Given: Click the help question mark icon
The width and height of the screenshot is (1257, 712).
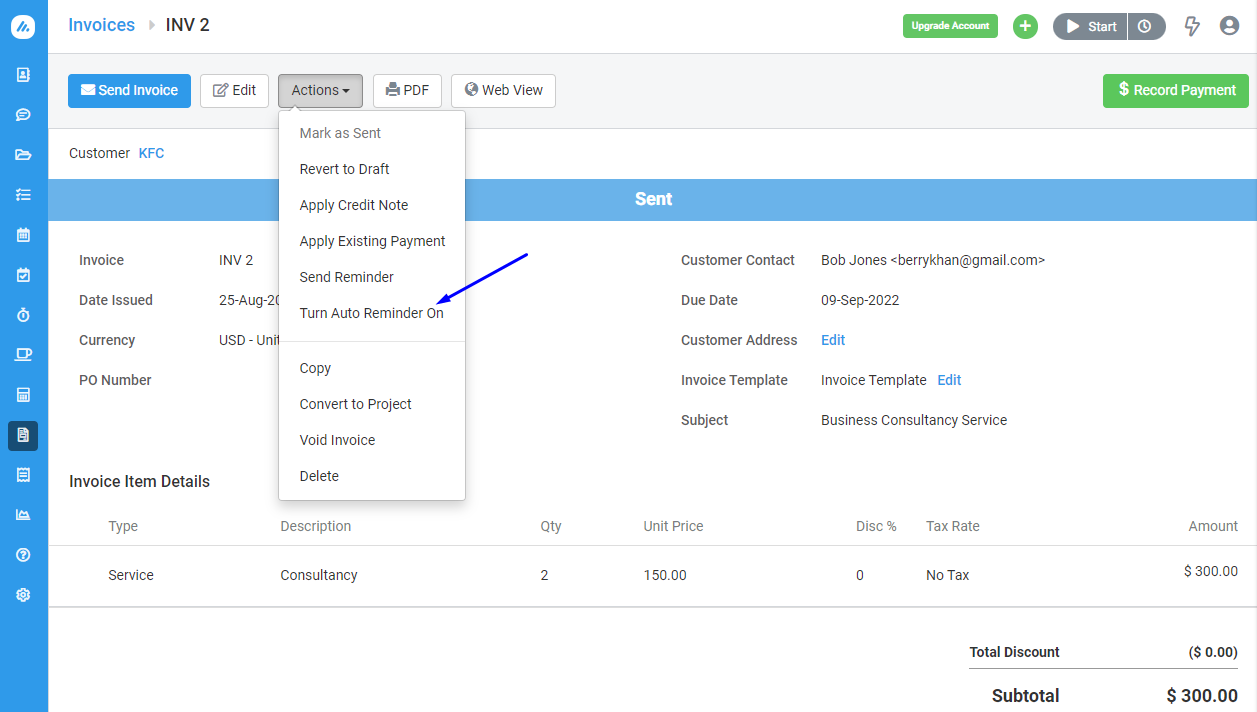Looking at the screenshot, I should coord(23,555).
